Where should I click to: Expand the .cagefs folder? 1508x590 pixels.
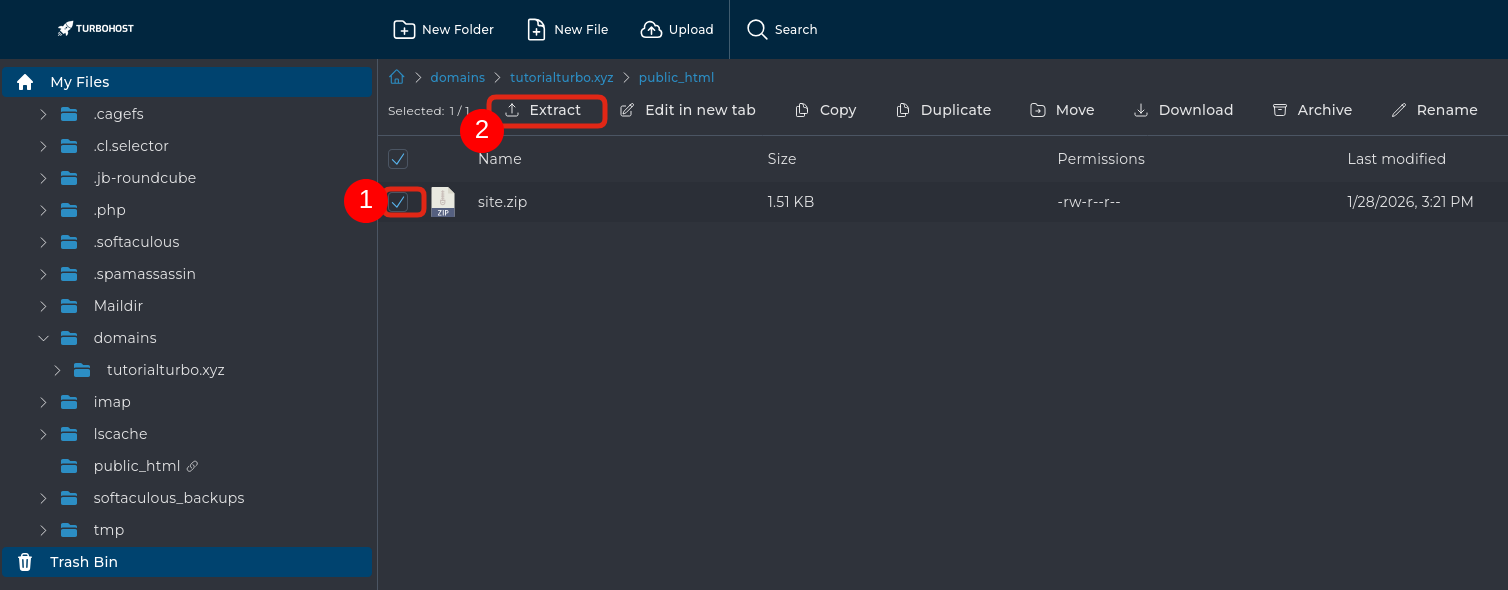tap(43, 114)
